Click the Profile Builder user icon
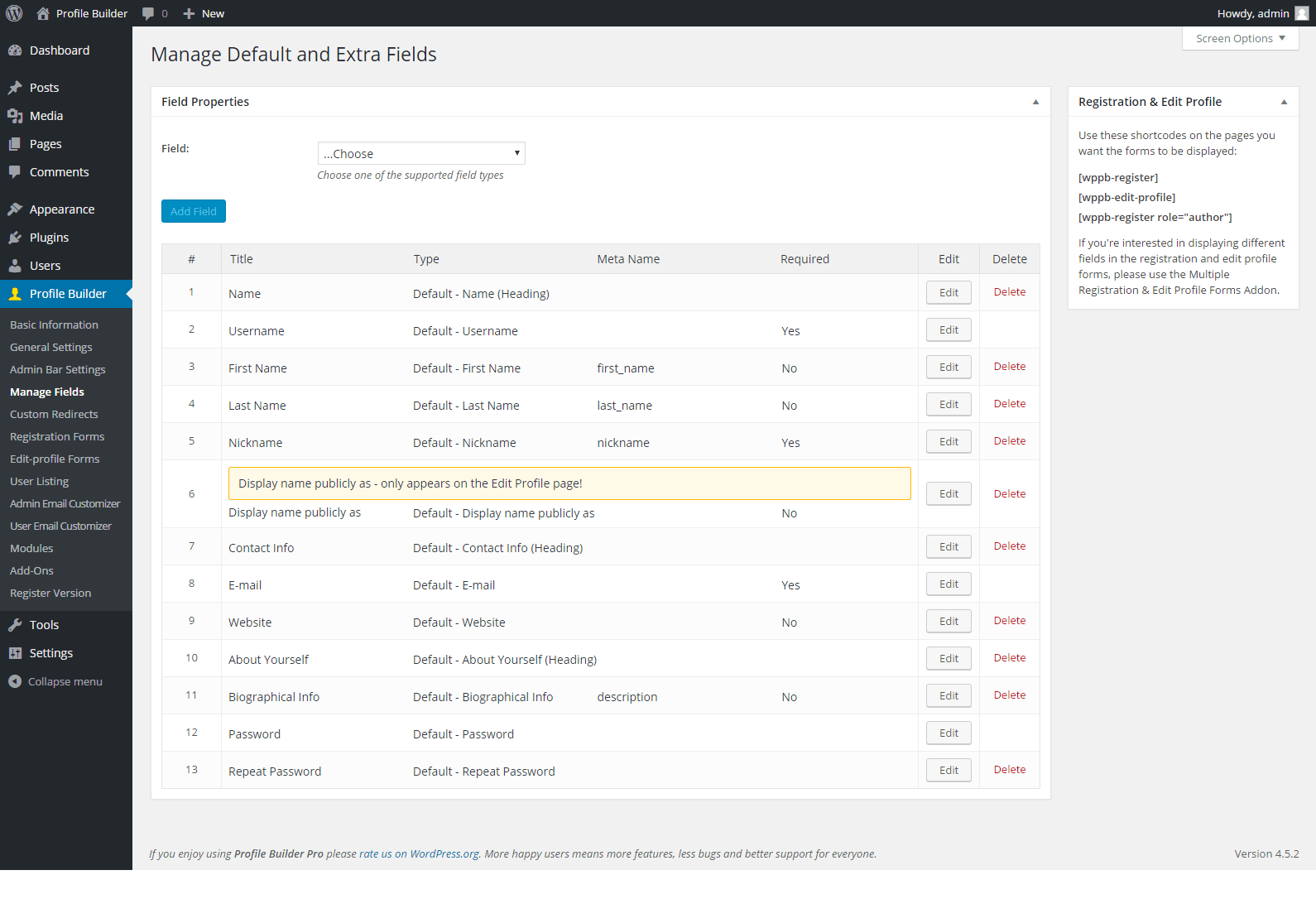The height and width of the screenshot is (899, 1316). coord(15,294)
